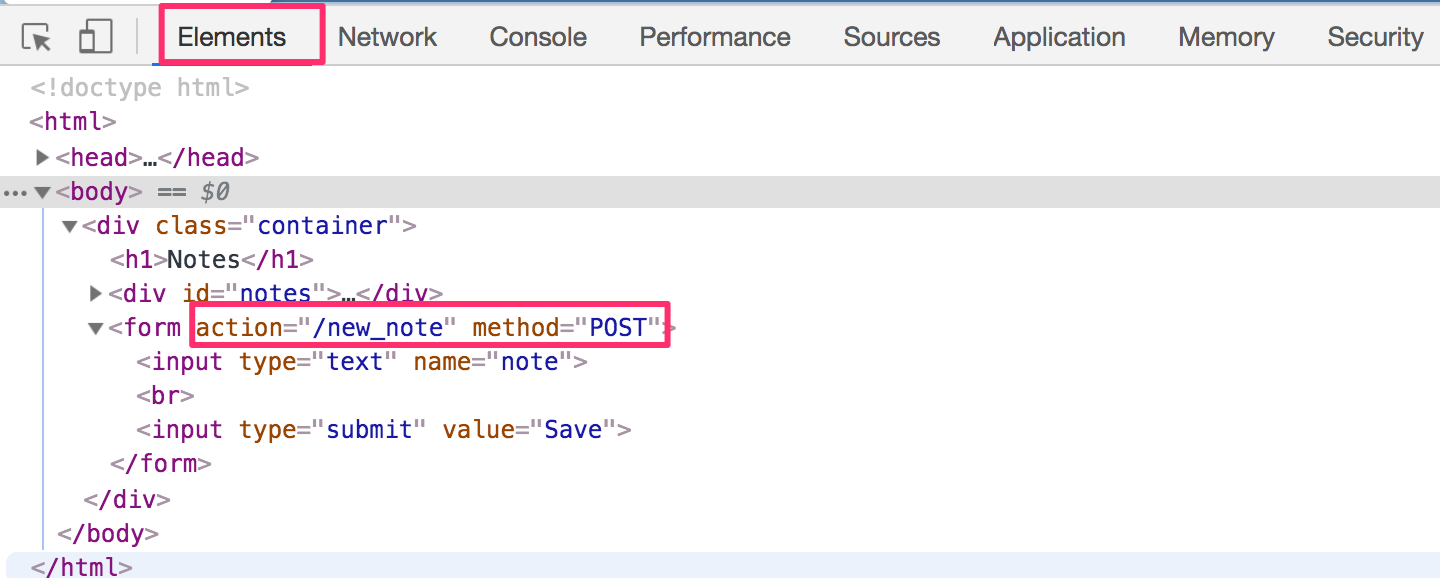Go to the Performance tab

coord(715,37)
